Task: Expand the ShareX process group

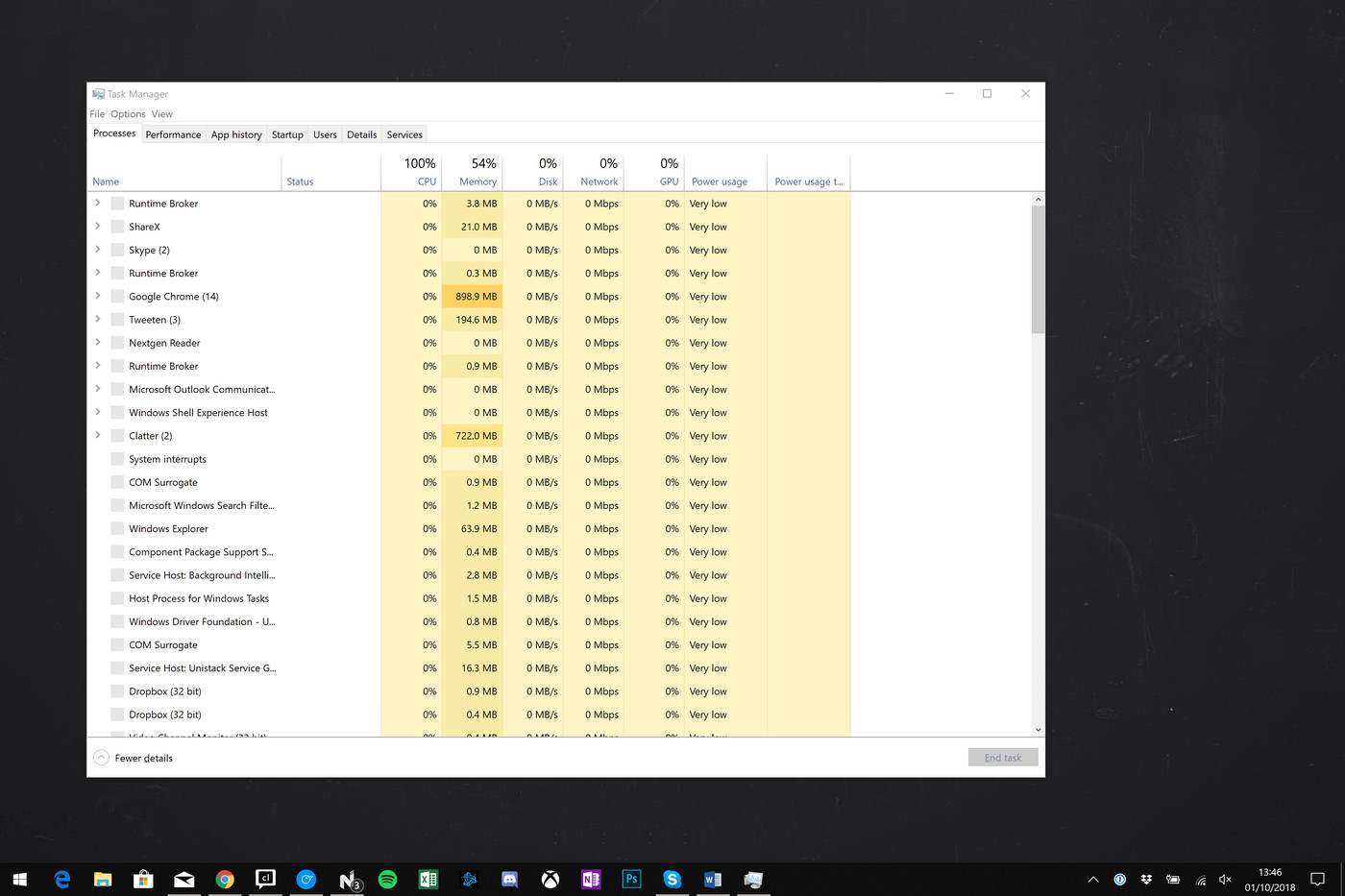Action: pos(97,227)
